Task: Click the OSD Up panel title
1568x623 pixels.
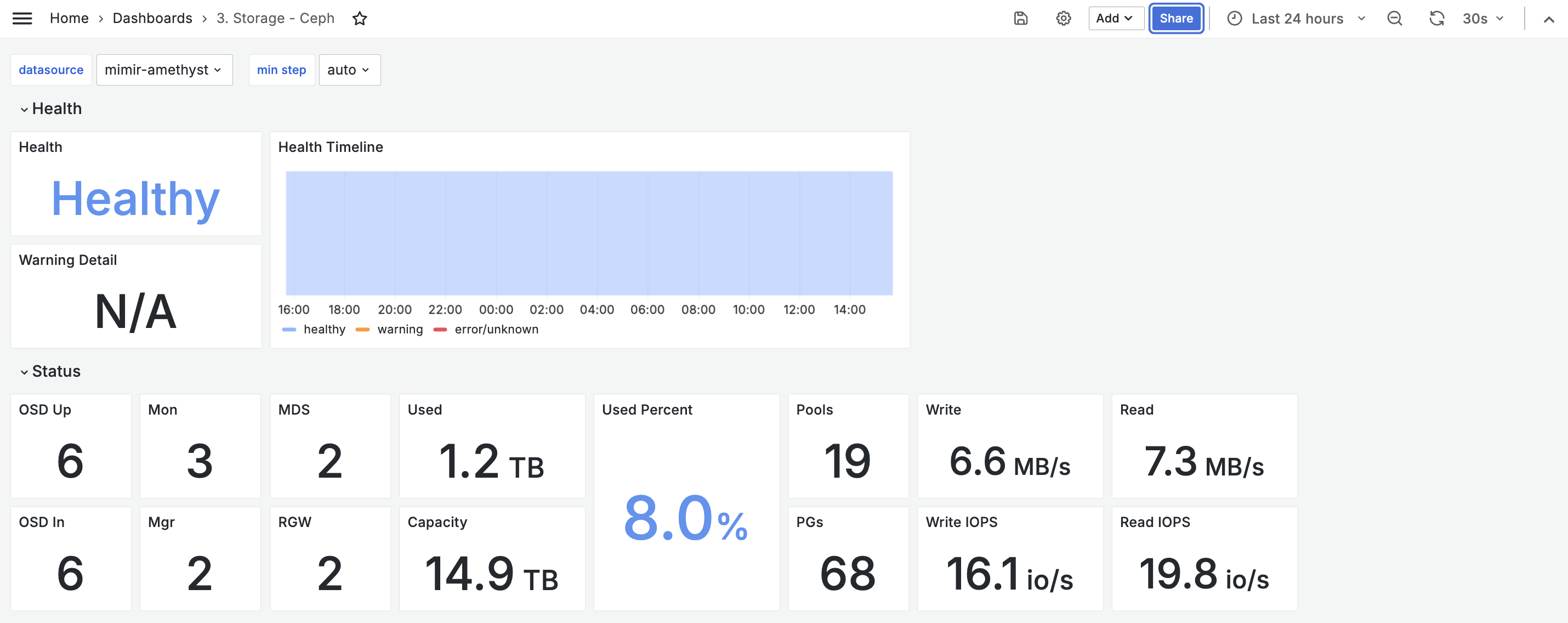Action: tap(45, 410)
